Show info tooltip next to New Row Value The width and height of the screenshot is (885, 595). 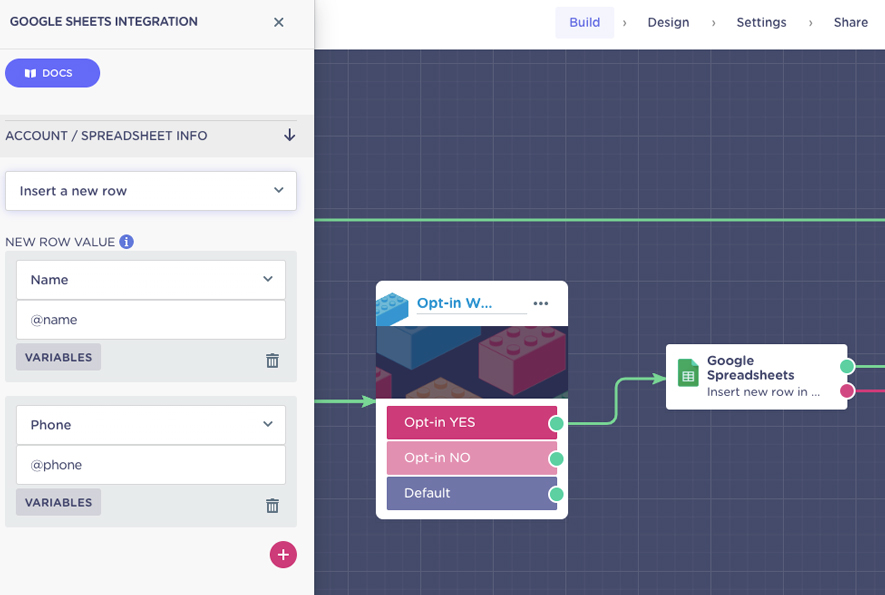pyautogui.click(x=126, y=242)
